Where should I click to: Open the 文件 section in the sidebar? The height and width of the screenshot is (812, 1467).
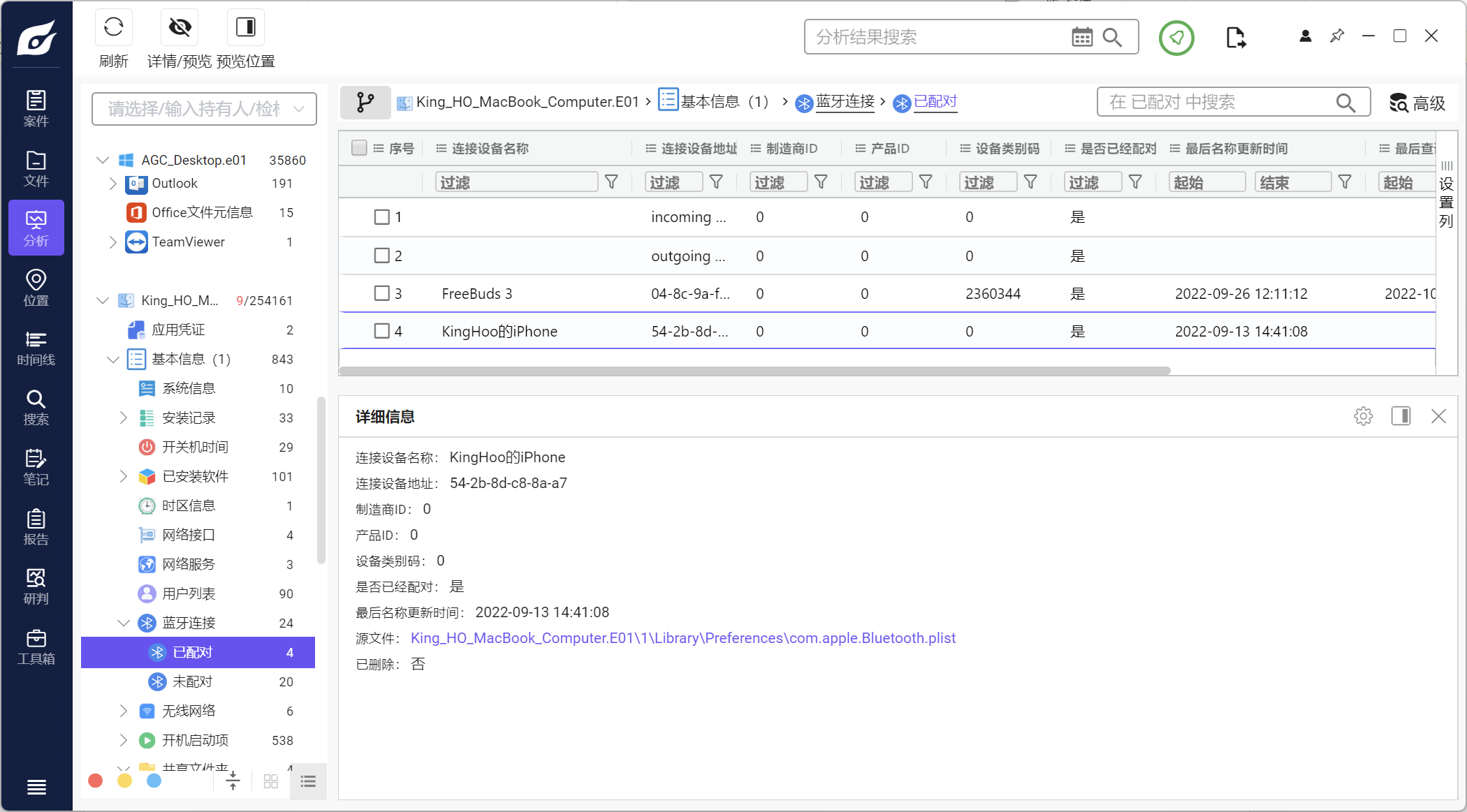coord(36,168)
